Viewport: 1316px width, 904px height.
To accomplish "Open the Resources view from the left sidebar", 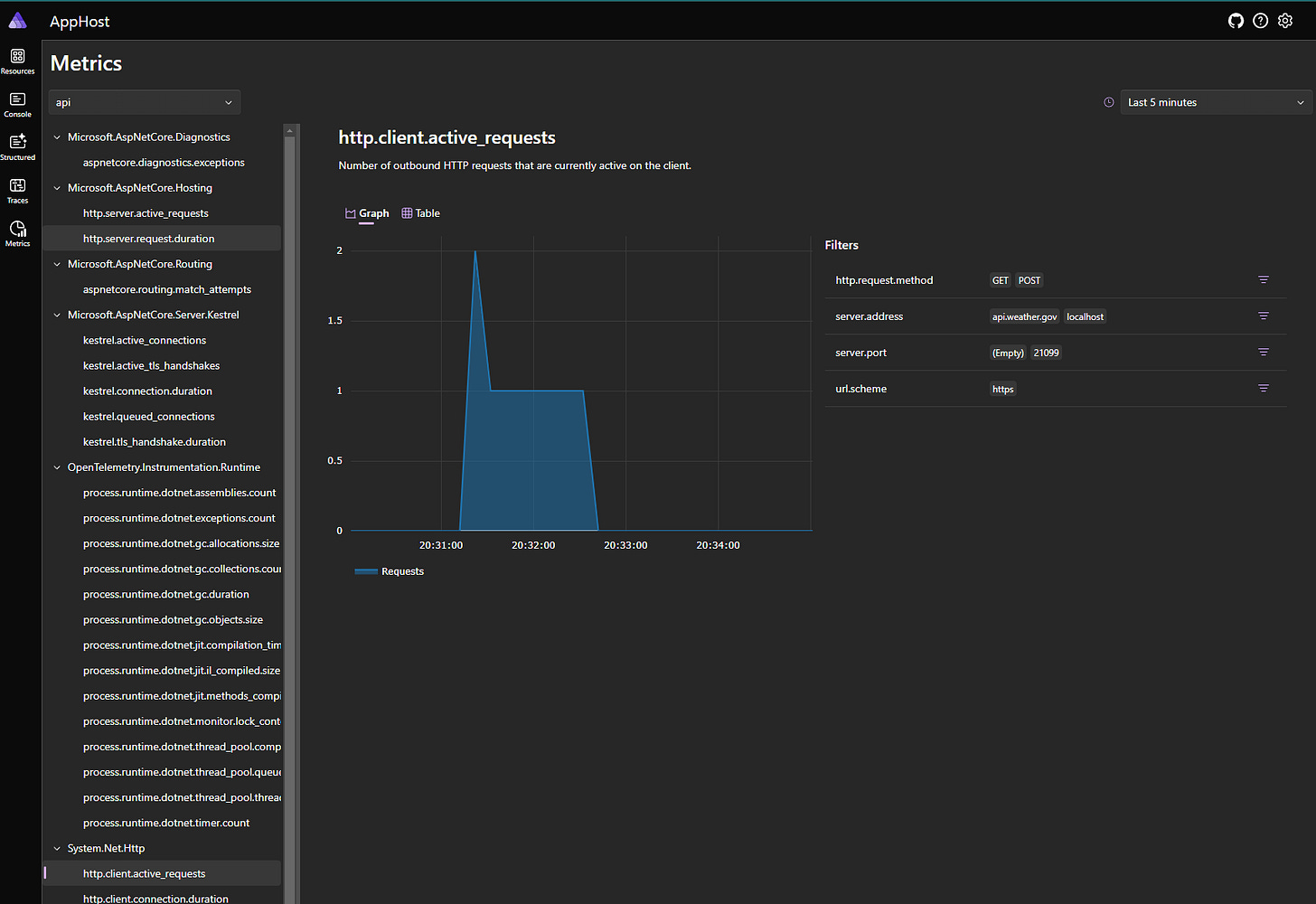I will 17,60.
